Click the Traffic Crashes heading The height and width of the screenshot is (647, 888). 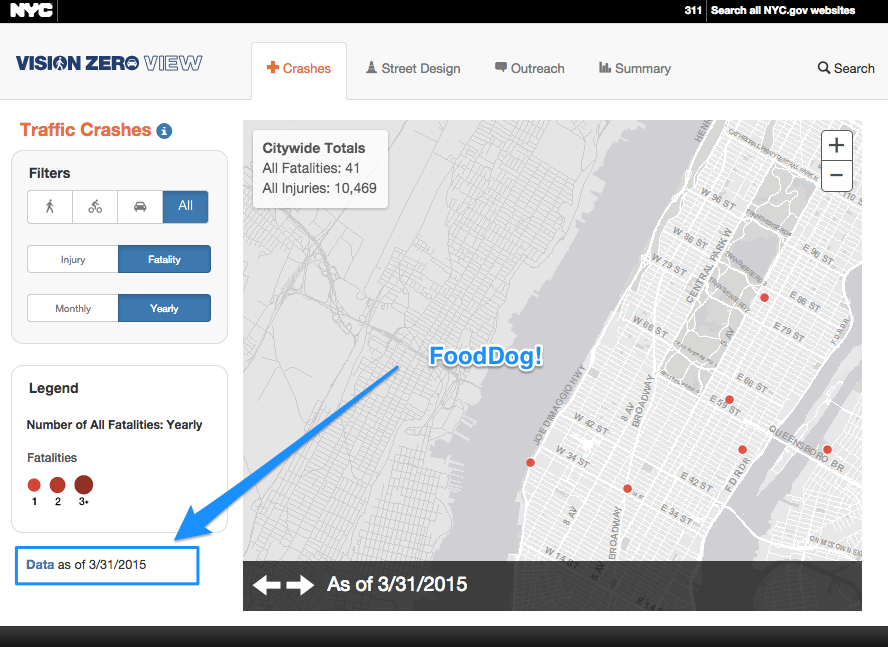[x=86, y=130]
